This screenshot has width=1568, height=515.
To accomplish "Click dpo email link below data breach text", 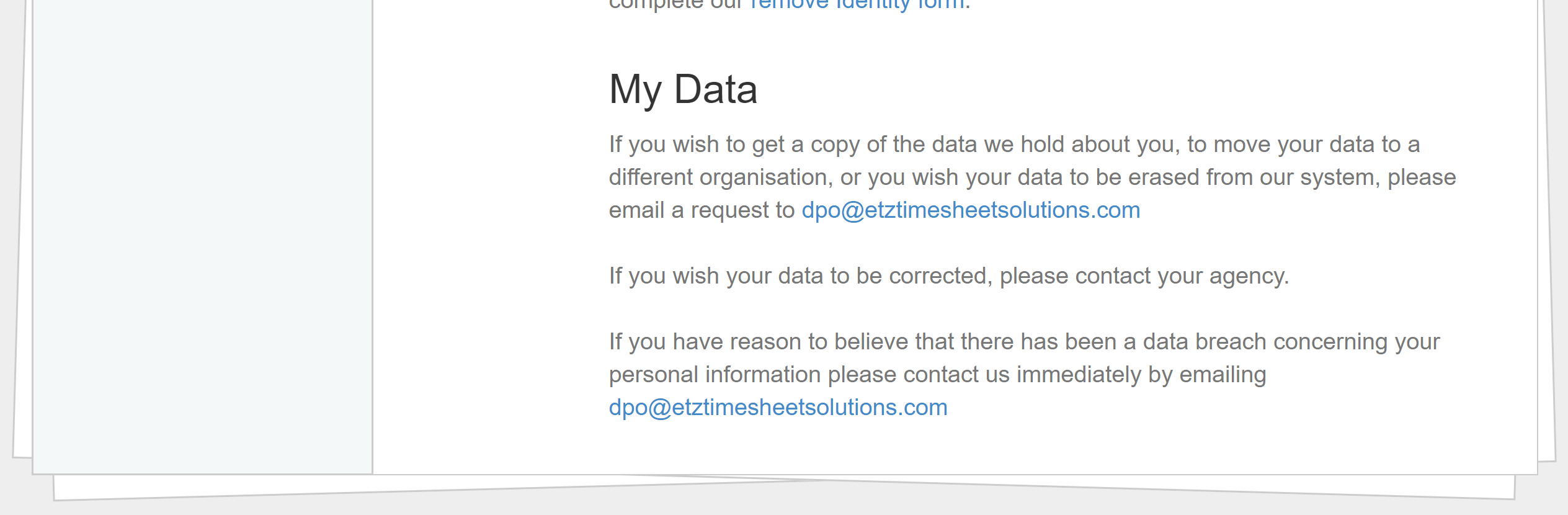I will pyautogui.click(x=778, y=408).
